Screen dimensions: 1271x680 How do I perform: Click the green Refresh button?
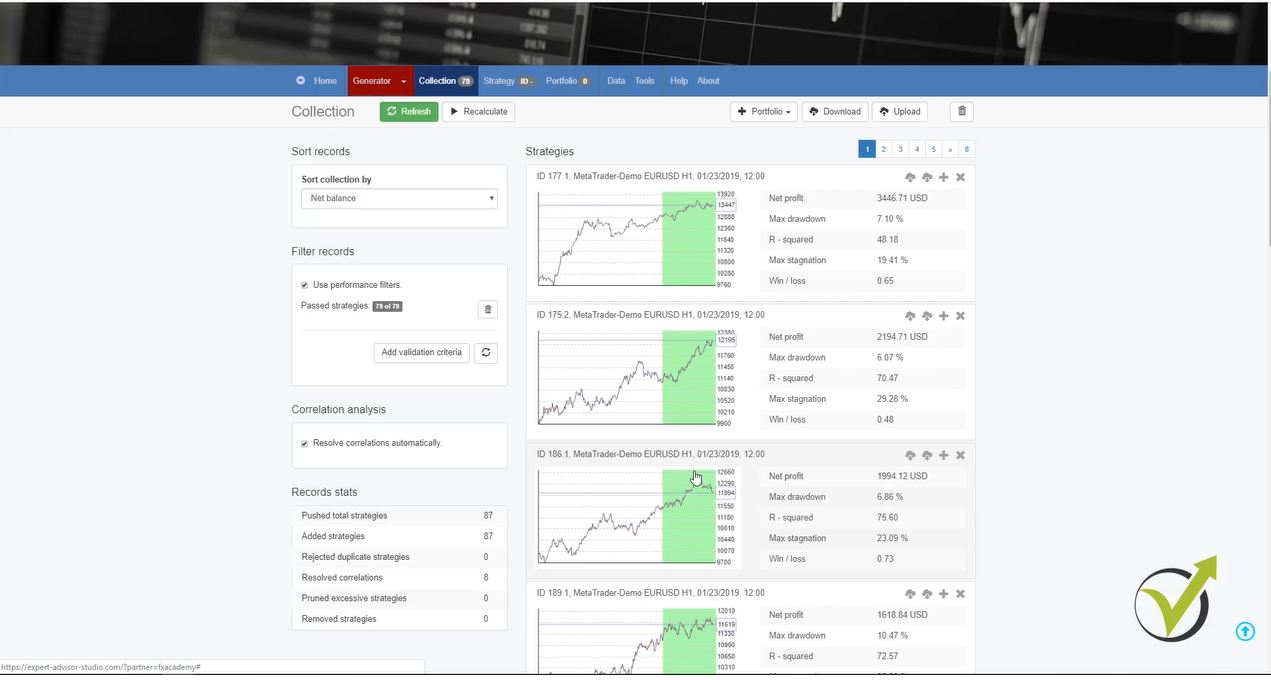pyautogui.click(x=409, y=111)
